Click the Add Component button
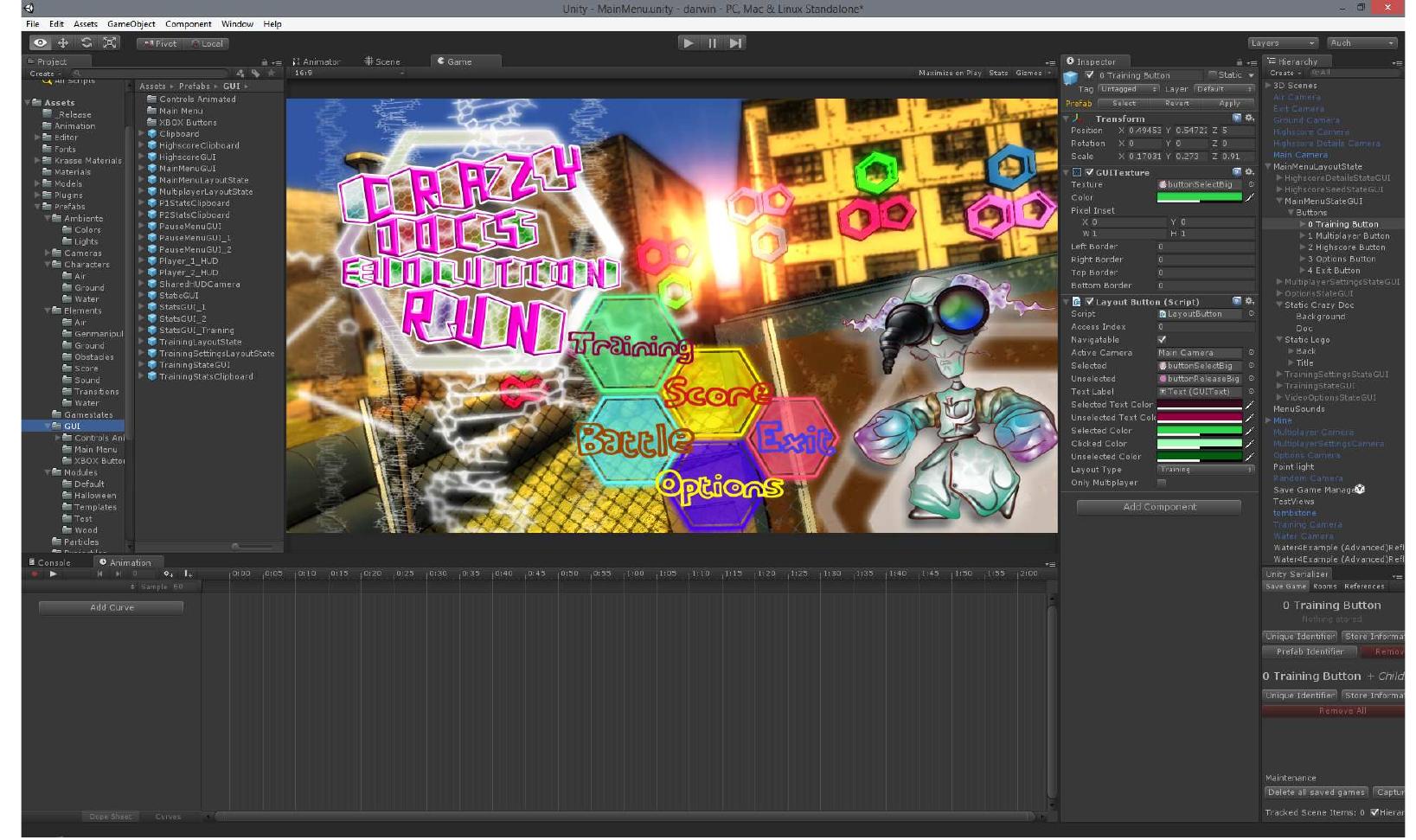1416x840 pixels. [1159, 507]
